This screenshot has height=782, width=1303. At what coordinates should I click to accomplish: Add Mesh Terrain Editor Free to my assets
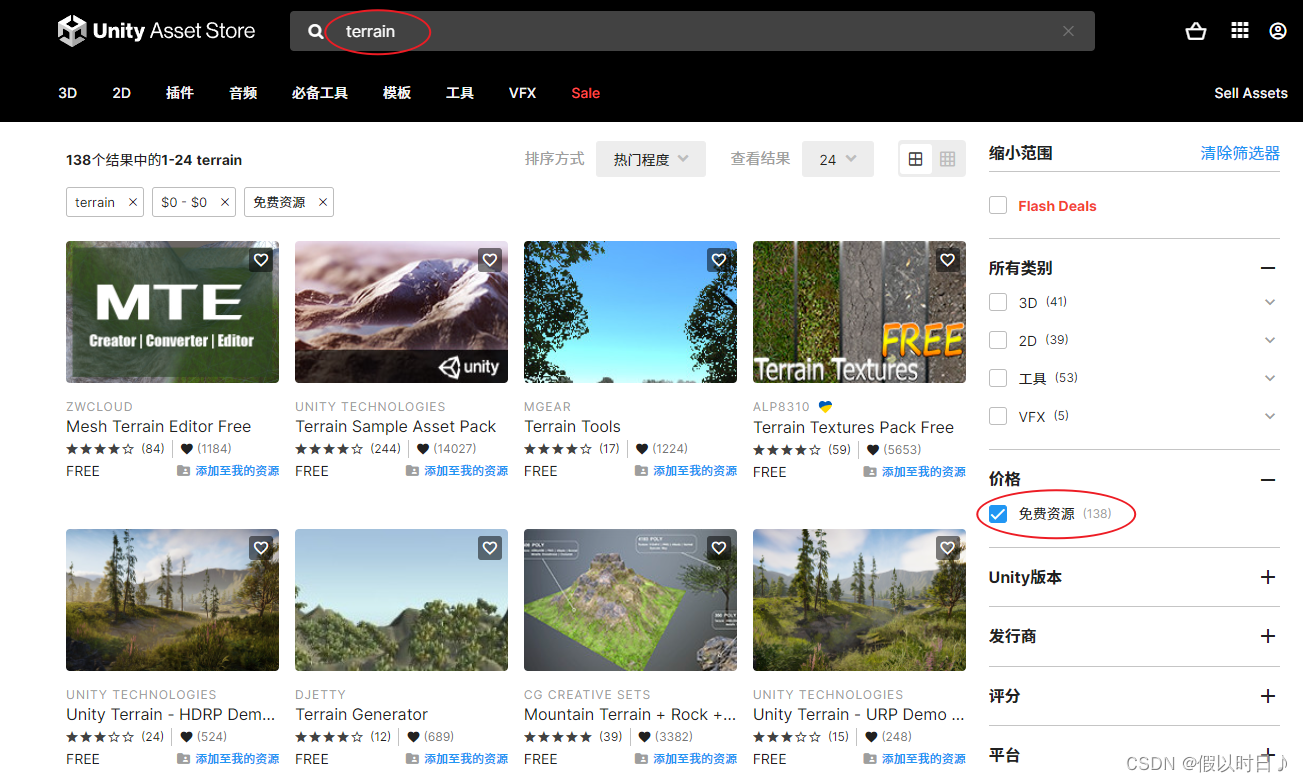[x=229, y=471]
